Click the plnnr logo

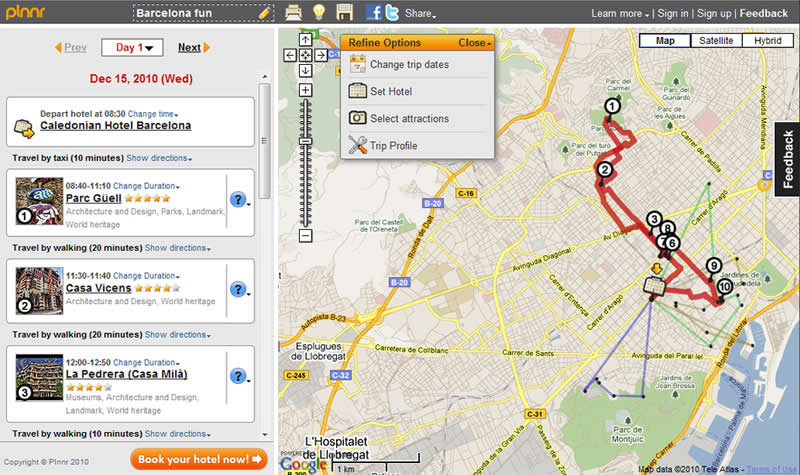[26, 11]
